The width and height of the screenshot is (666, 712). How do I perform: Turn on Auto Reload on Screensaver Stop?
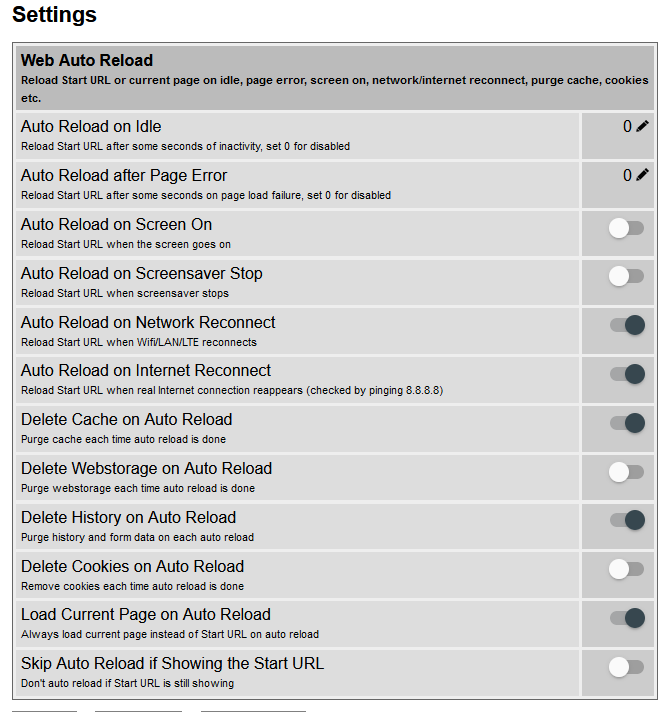click(x=627, y=276)
